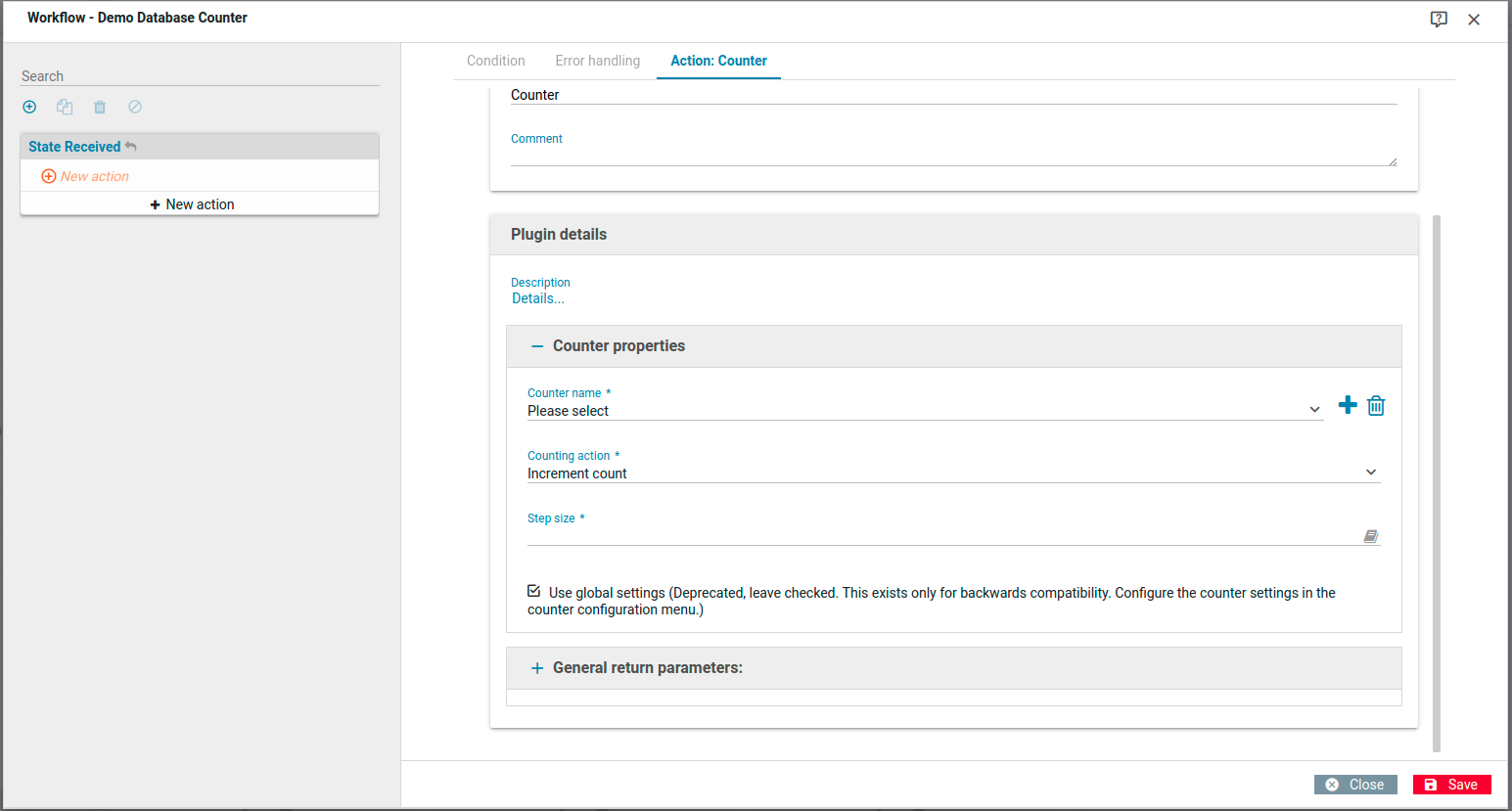Click the copy icon in left toolbar
The height and width of the screenshot is (811, 1512).
pyautogui.click(x=65, y=107)
